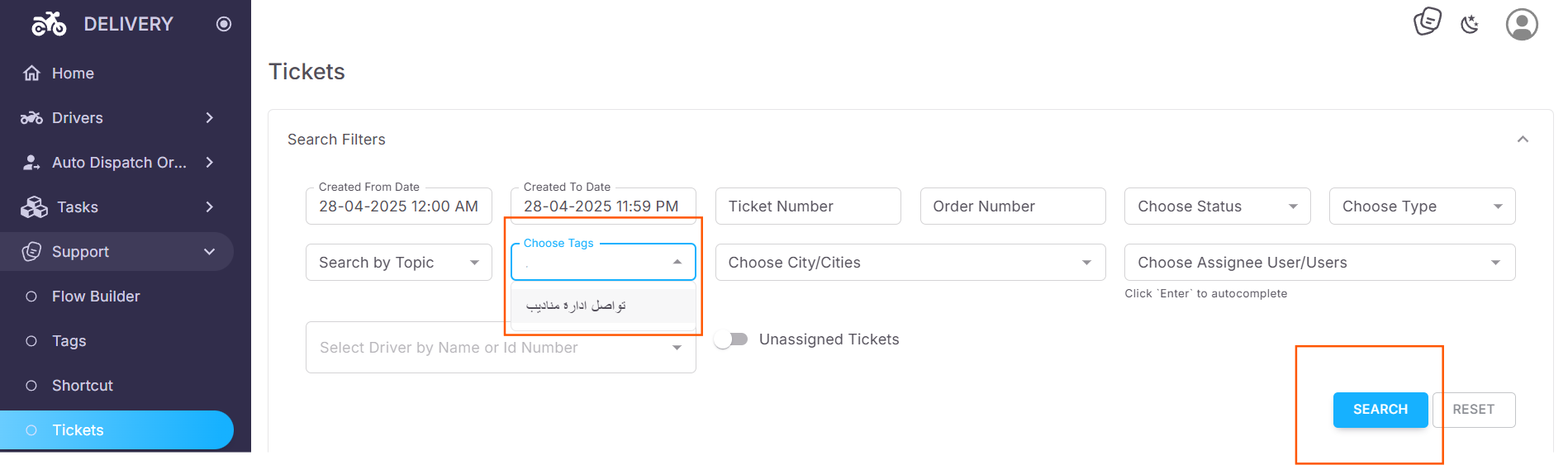The height and width of the screenshot is (465, 1568).
Task: Open the user profile avatar
Action: (x=1522, y=25)
